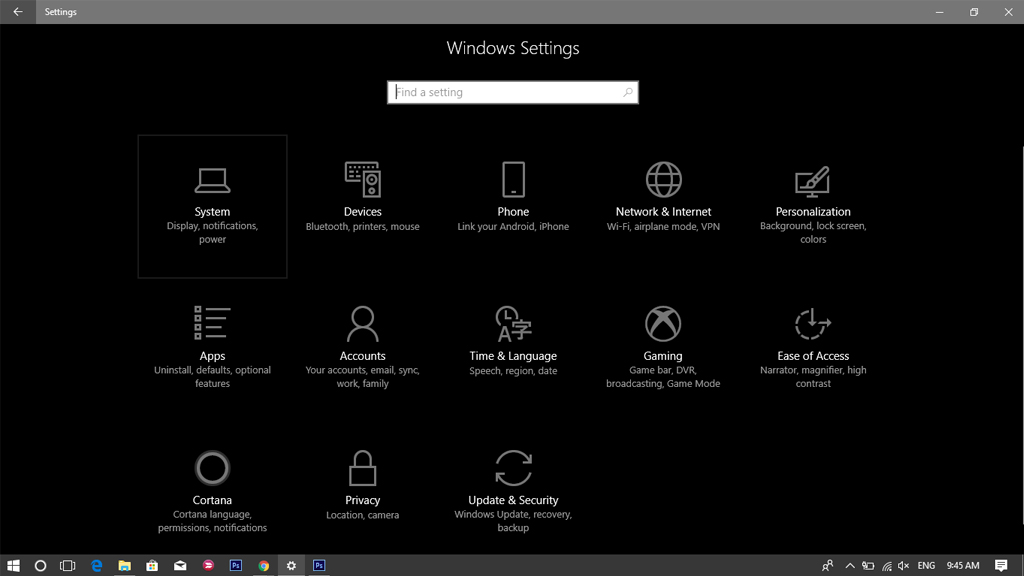This screenshot has width=1024, height=576.
Task: Open the Apps list icon
Action: 212,323
